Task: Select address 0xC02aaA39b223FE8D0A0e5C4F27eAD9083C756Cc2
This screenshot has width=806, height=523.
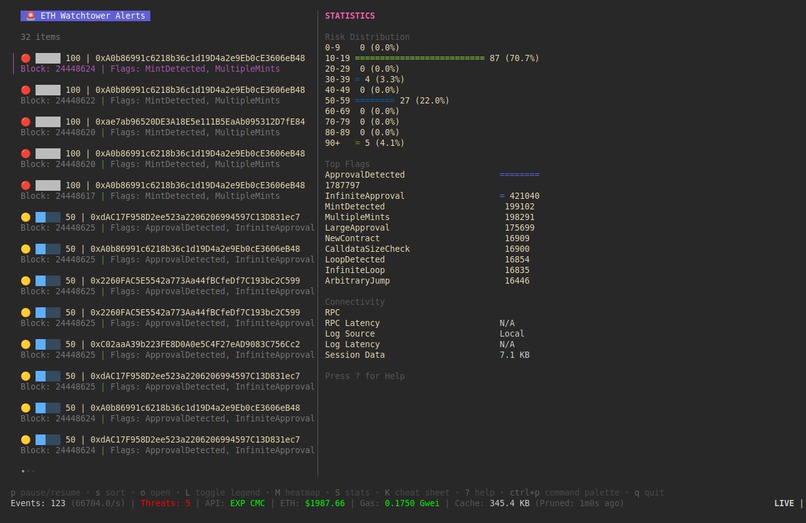Action: [x=195, y=344]
